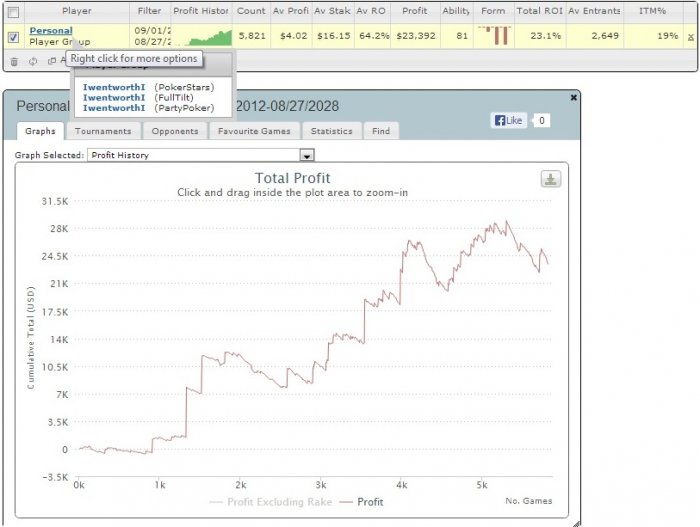
Task: Click the copy icon in the table footer
Action: point(52,61)
